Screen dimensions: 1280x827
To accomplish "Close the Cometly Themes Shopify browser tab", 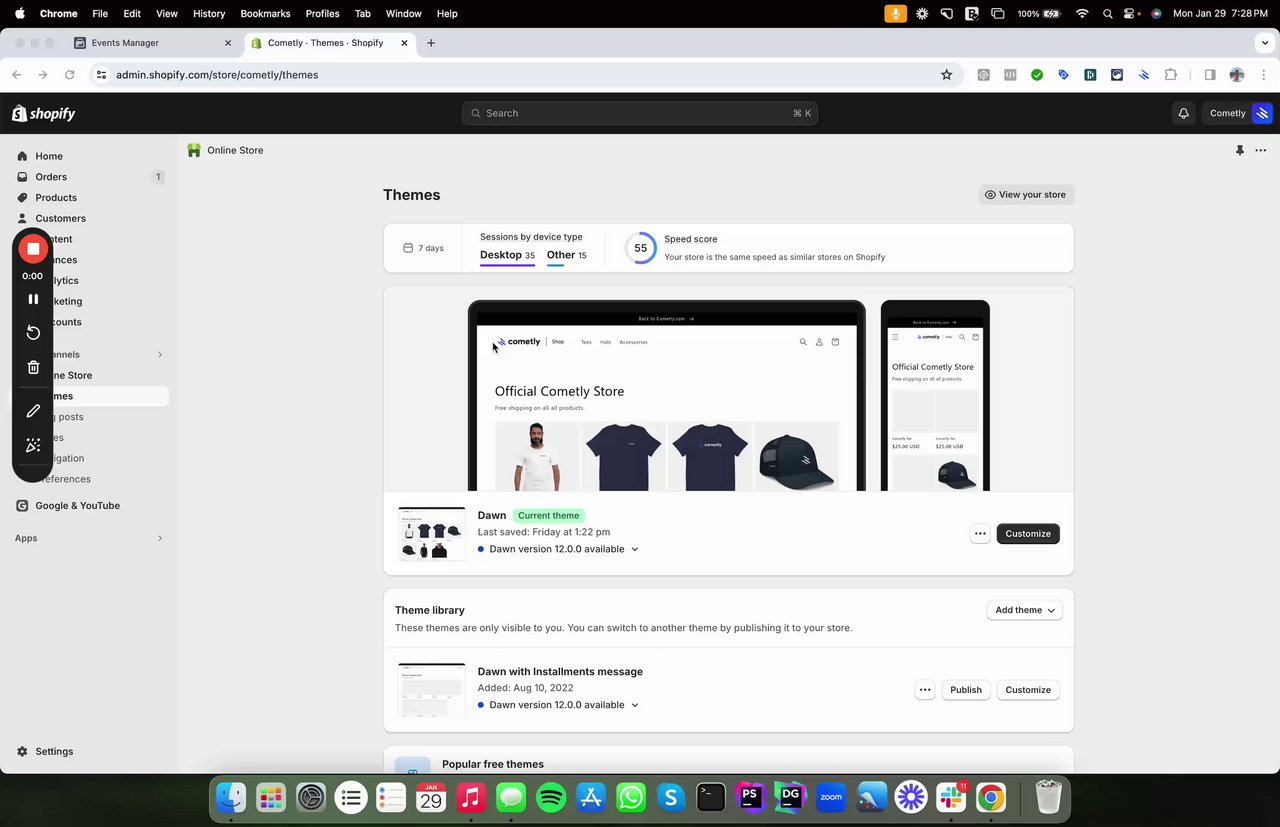I will (x=405, y=43).
